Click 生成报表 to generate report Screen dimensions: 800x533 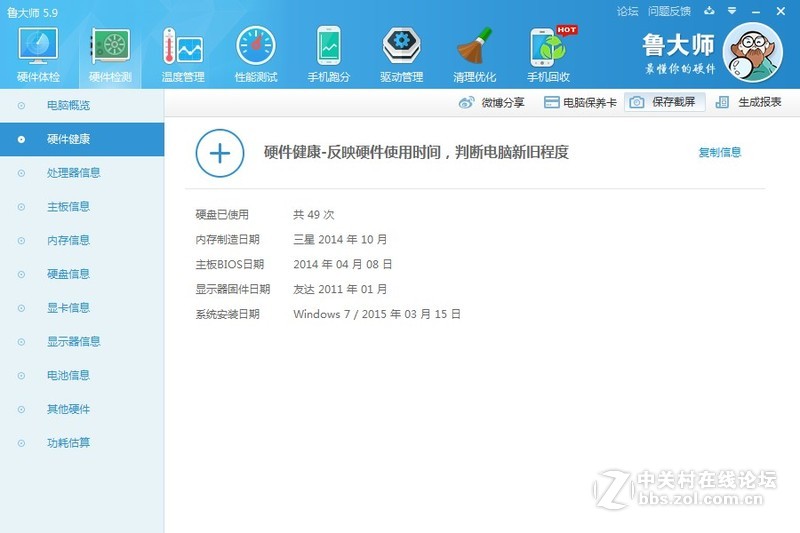click(x=748, y=102)
